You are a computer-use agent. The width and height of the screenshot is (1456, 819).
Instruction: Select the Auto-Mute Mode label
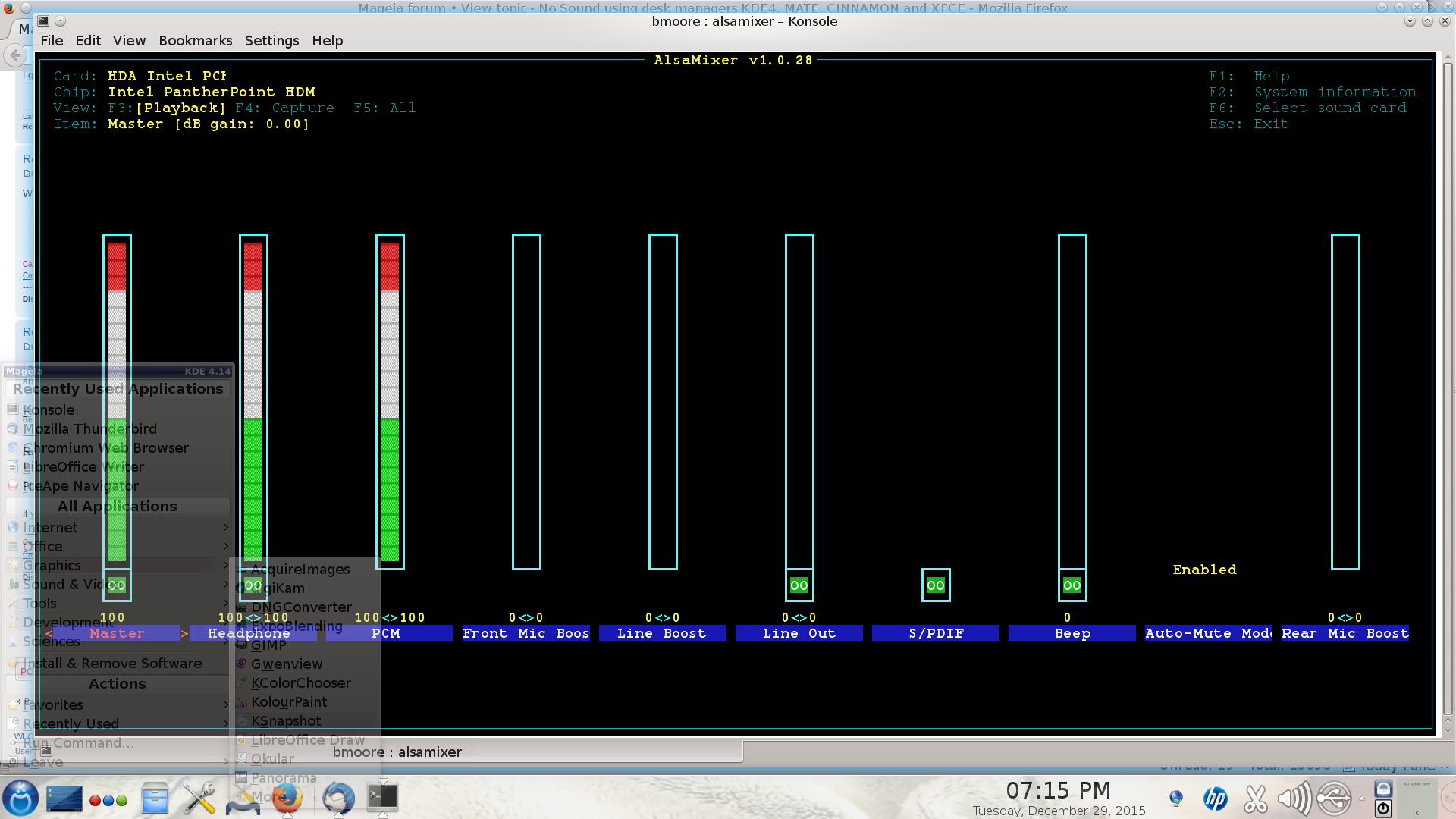(x=1209, y=633)
